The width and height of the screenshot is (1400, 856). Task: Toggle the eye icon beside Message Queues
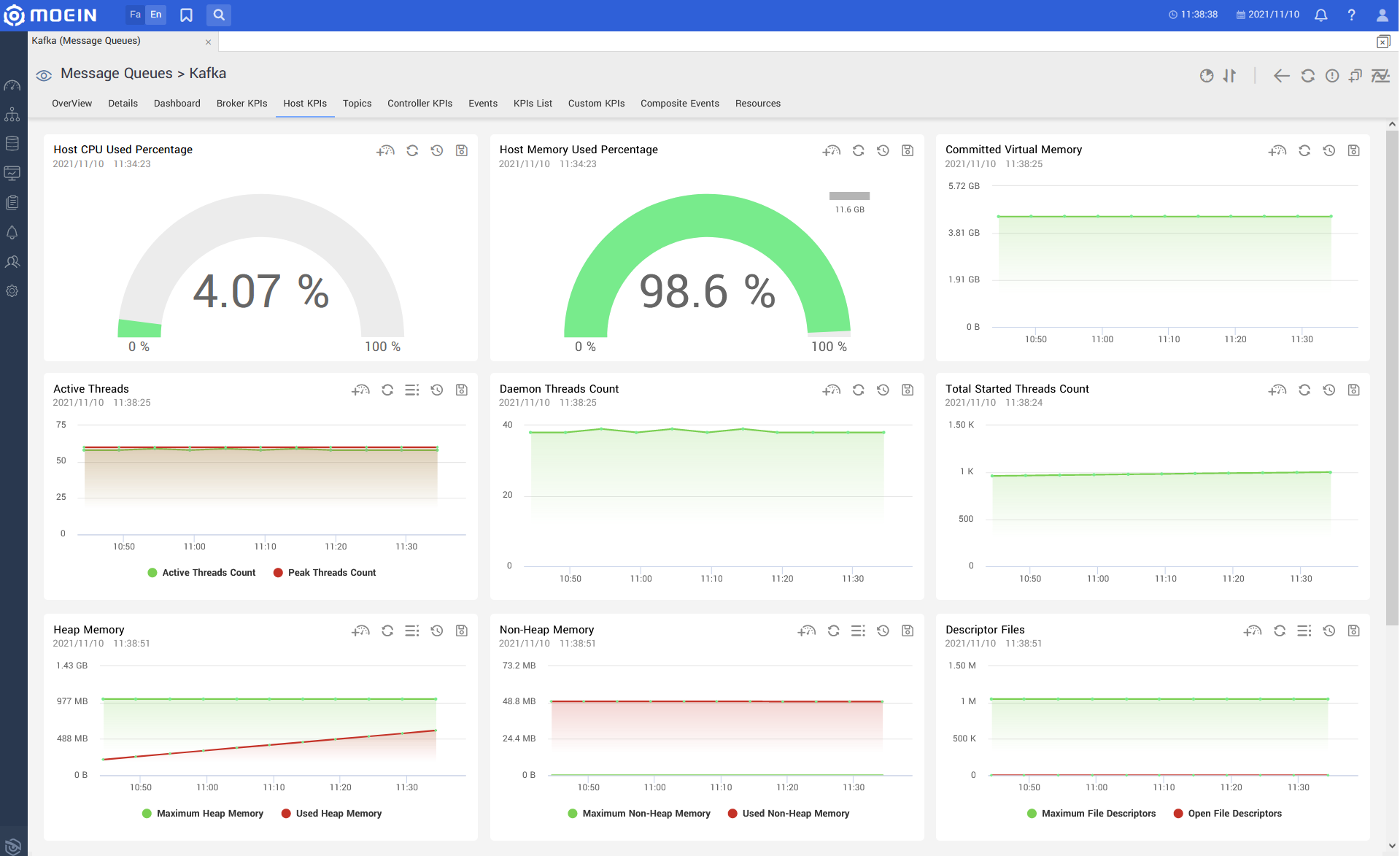pyautogui.click(x=44, y=75)
